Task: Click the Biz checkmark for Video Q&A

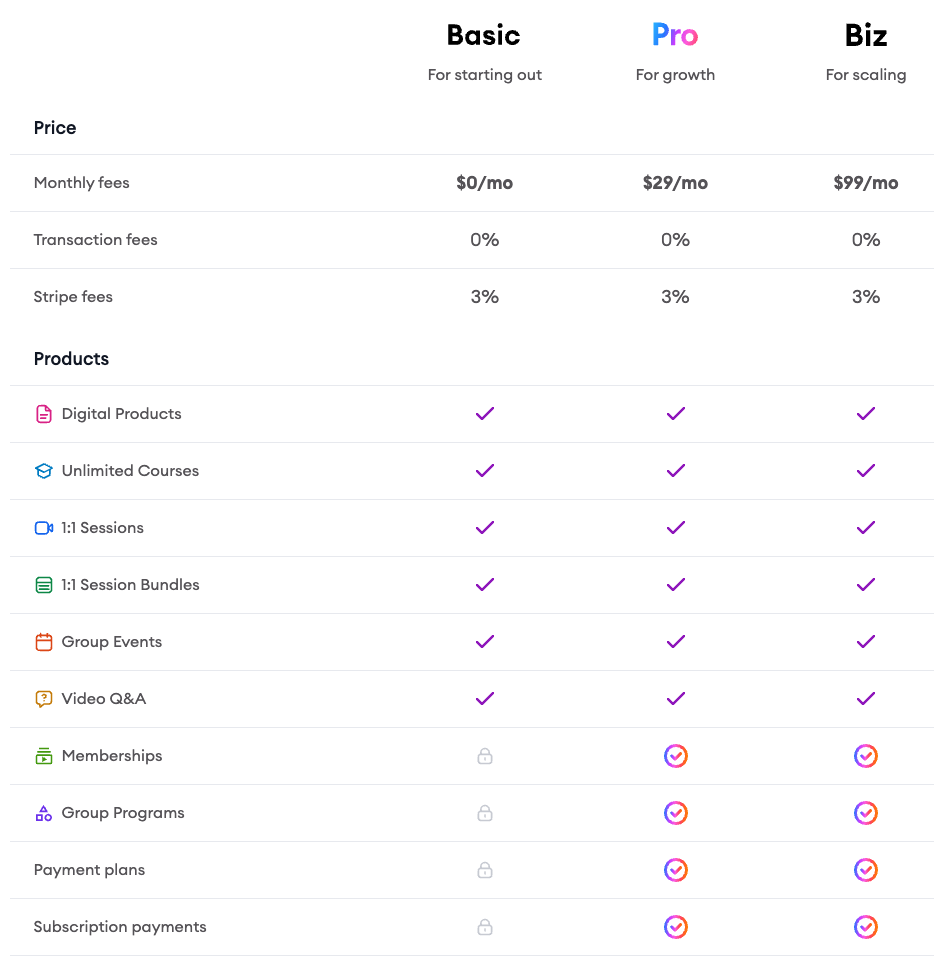Action: point(866,699)
